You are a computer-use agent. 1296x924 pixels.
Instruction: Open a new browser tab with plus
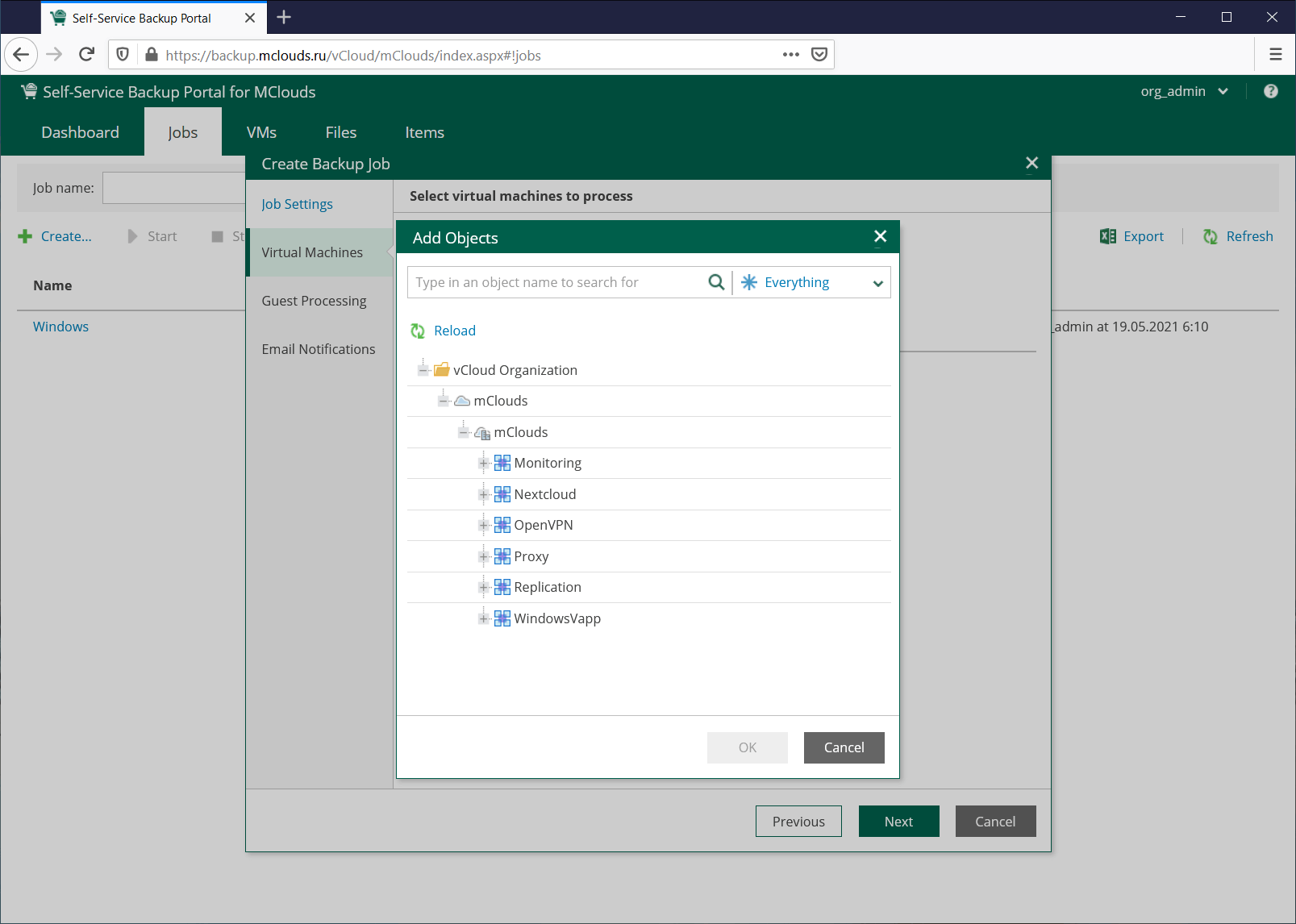(x=284, y=17)
